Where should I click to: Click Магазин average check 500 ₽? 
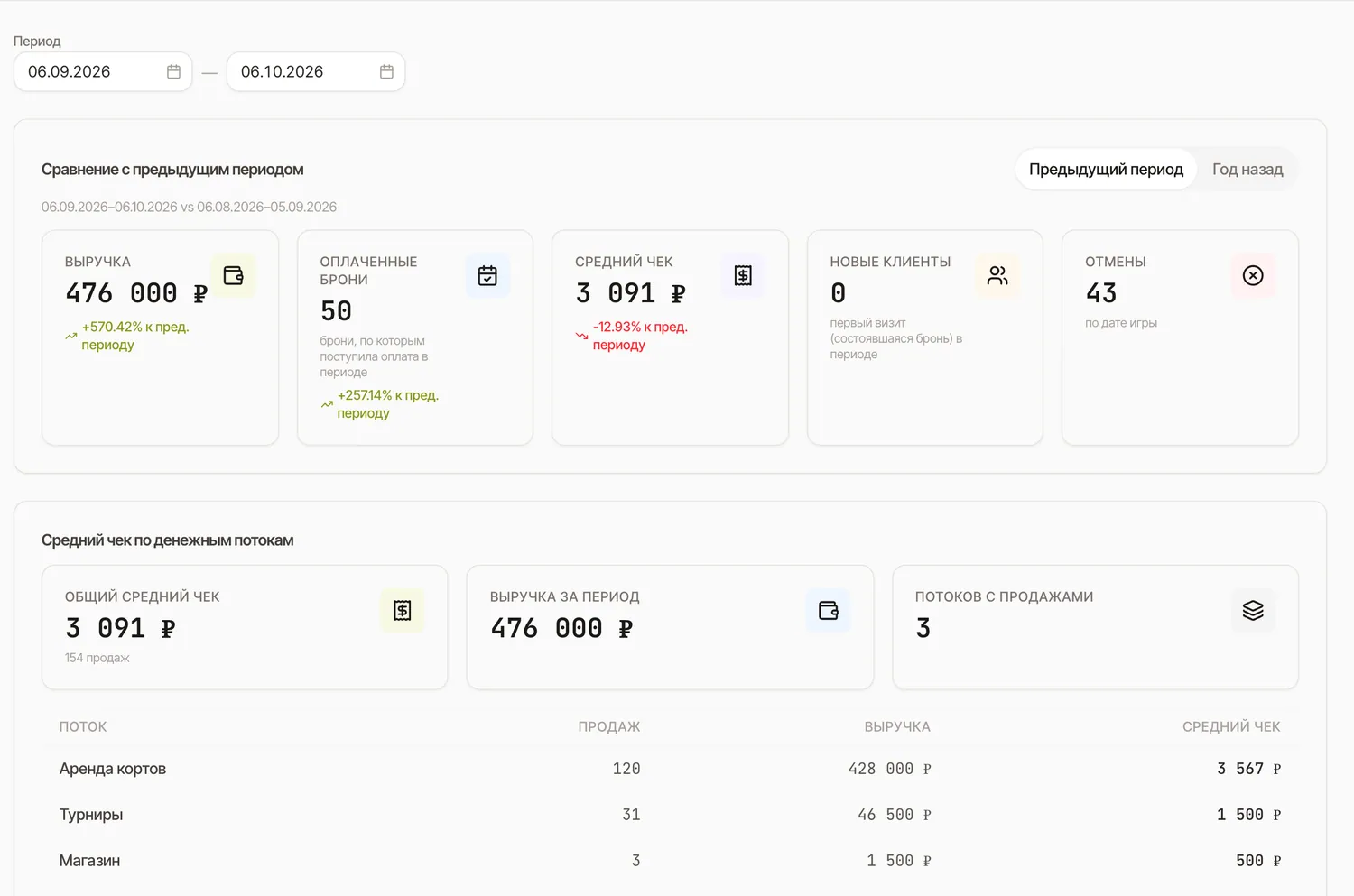click(x=1258, y=861)
